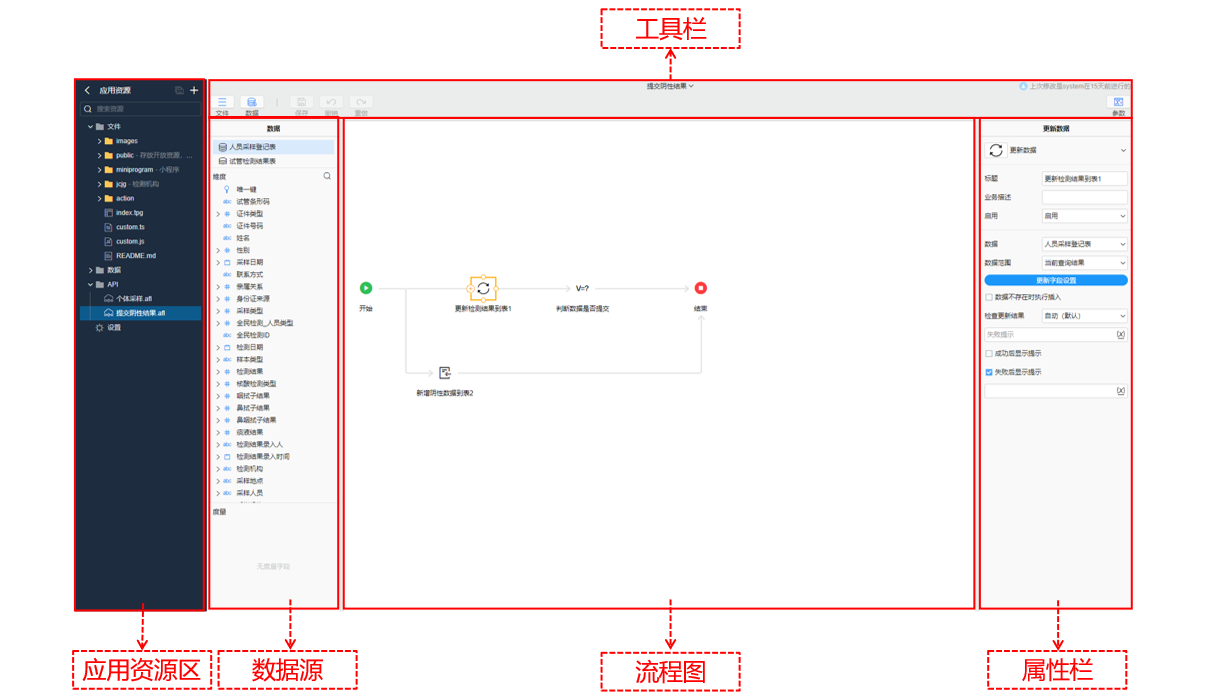Click the + icon to add an application resource
The height and width of the screenshot is (696, 1212).
point(194,89)
